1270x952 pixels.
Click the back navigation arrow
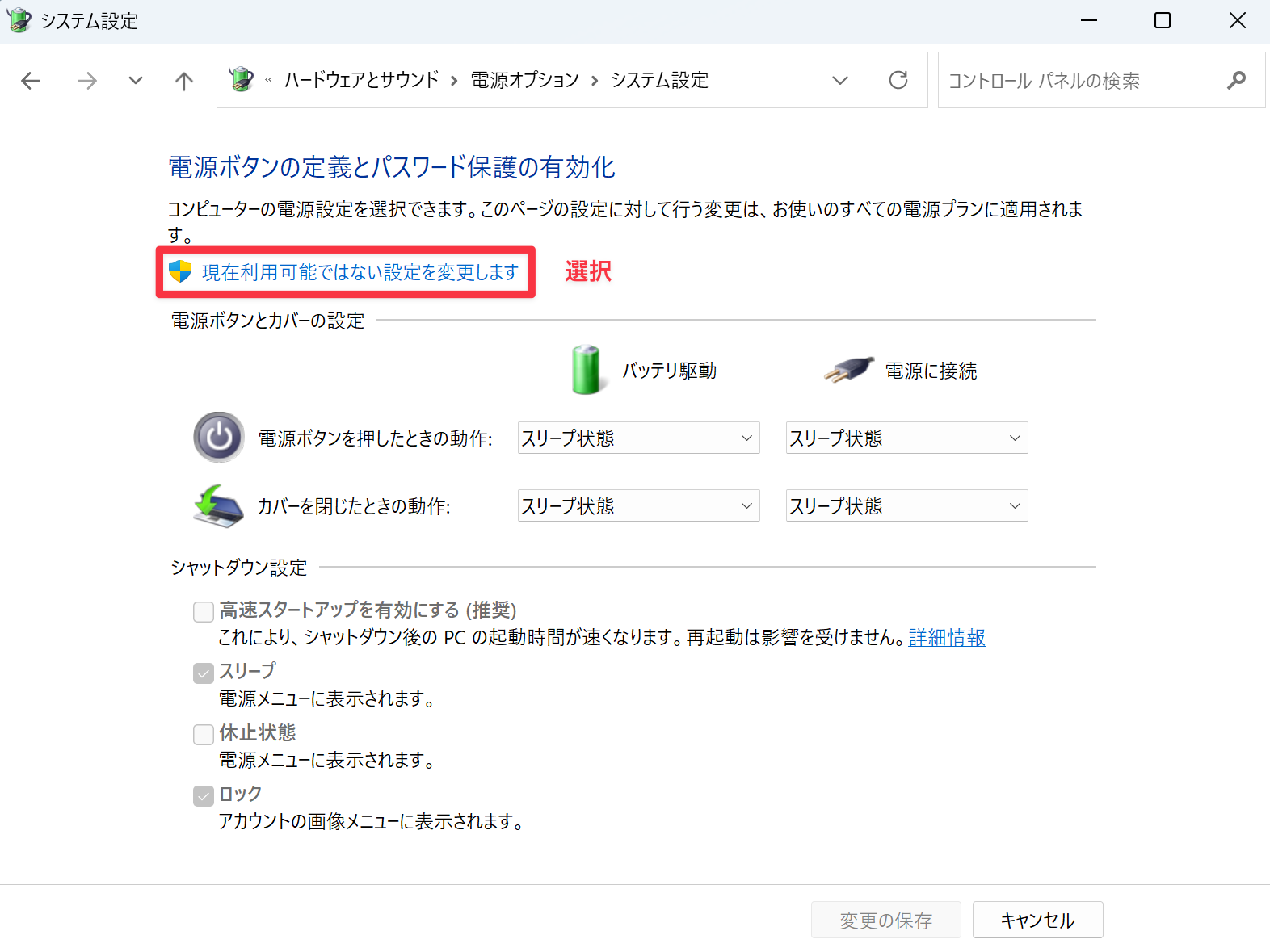point(31,81)
